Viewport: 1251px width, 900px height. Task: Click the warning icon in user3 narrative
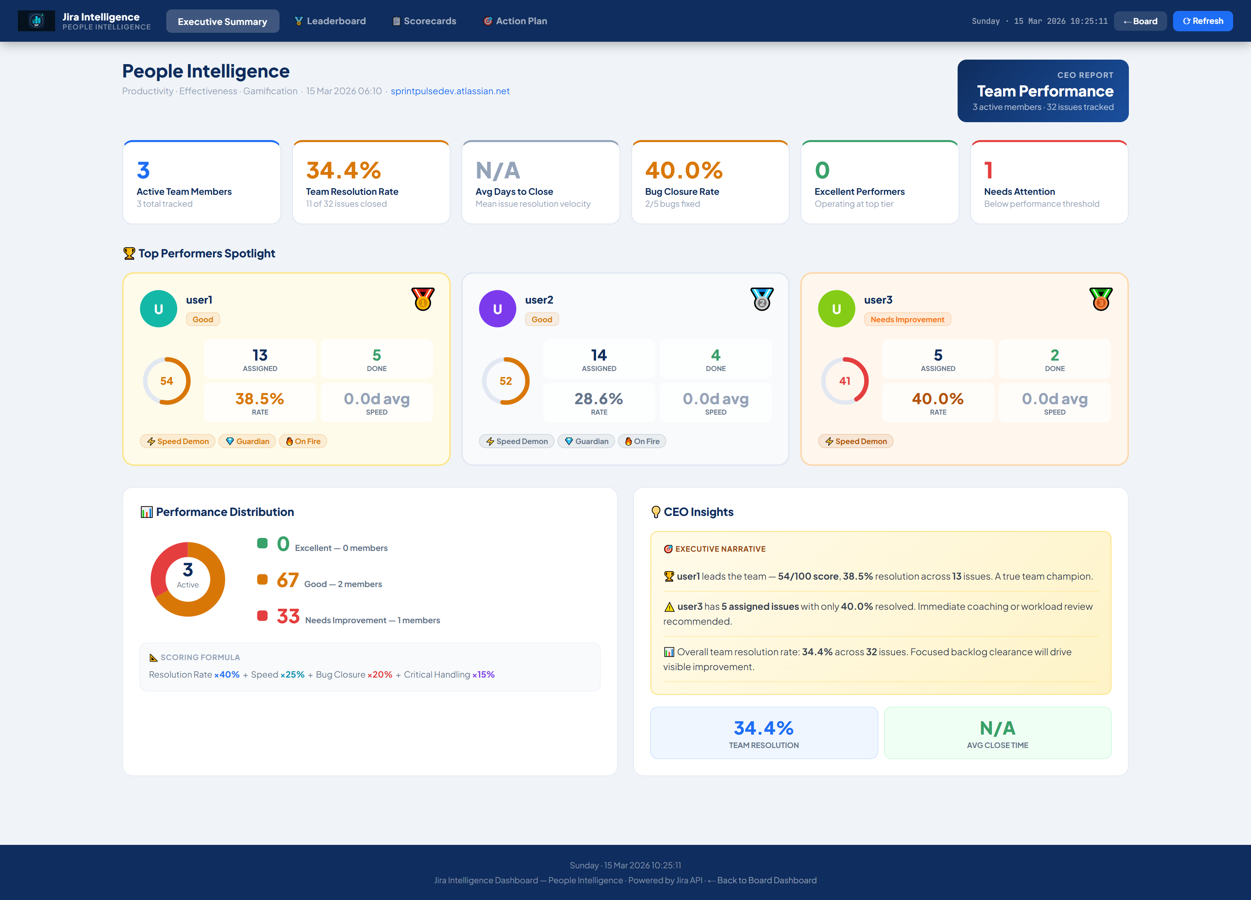click(x=669, y=607)
